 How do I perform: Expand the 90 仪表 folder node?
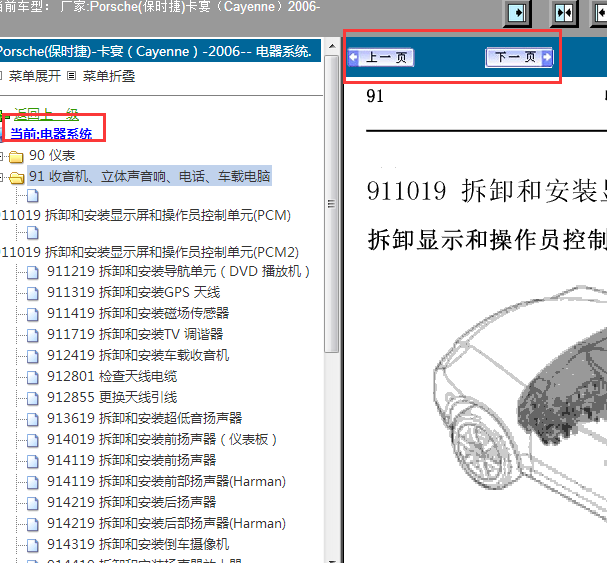(x=1, y=156)
